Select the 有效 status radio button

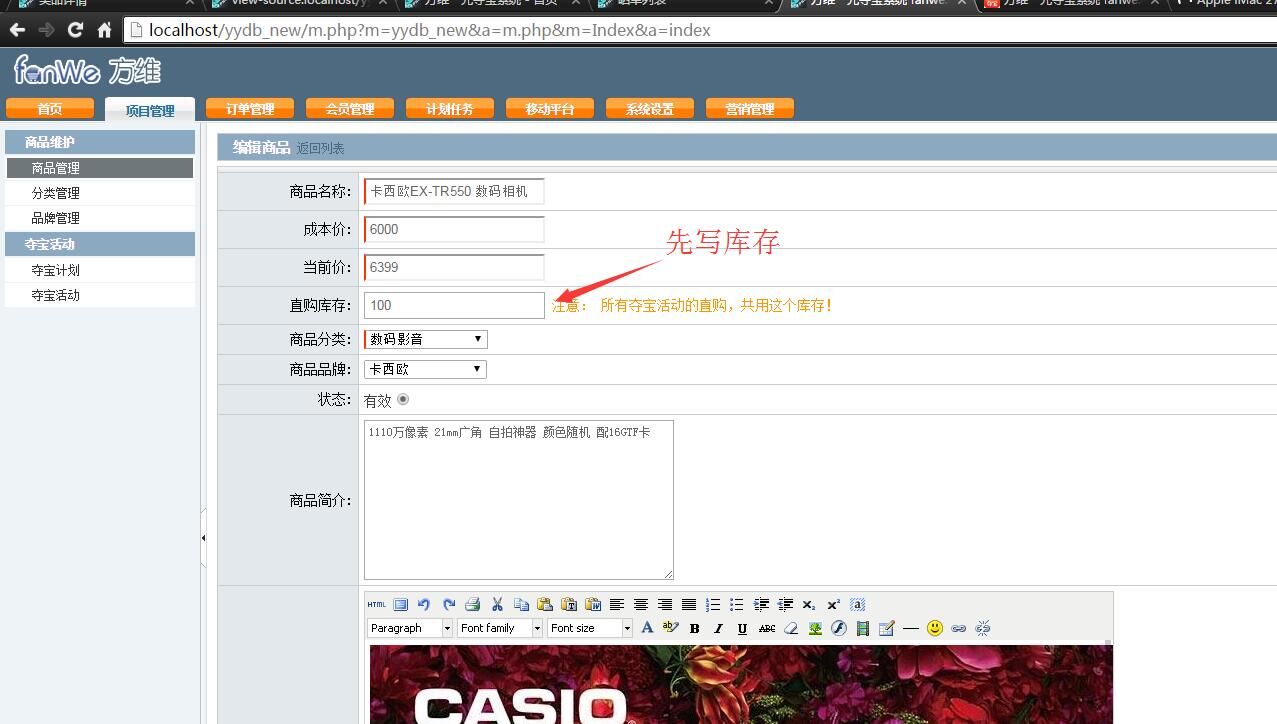403,399
